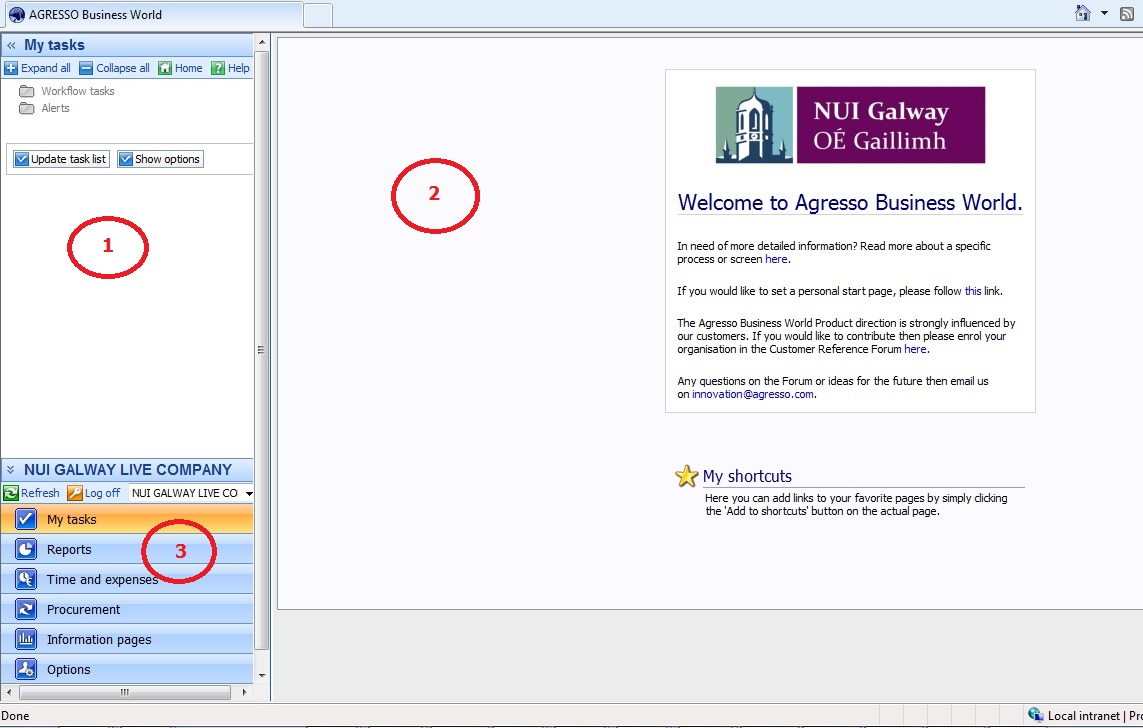Collapse the NUI GALWAY LIVE COMPANY section chevron
The image size is (1143, 728).
[10, 470]
